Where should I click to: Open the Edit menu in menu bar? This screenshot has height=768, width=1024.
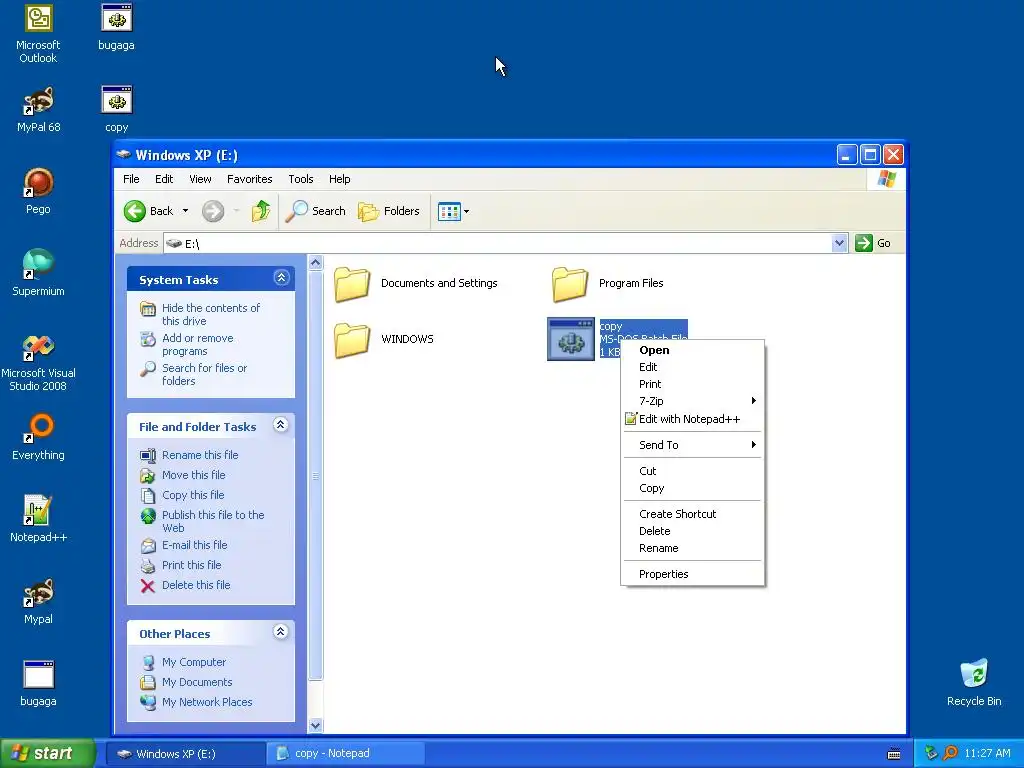(164, 179)
